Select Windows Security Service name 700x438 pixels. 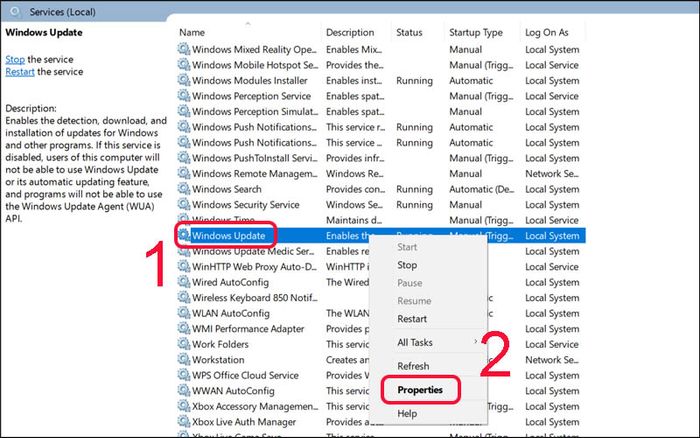coord(246,205)
